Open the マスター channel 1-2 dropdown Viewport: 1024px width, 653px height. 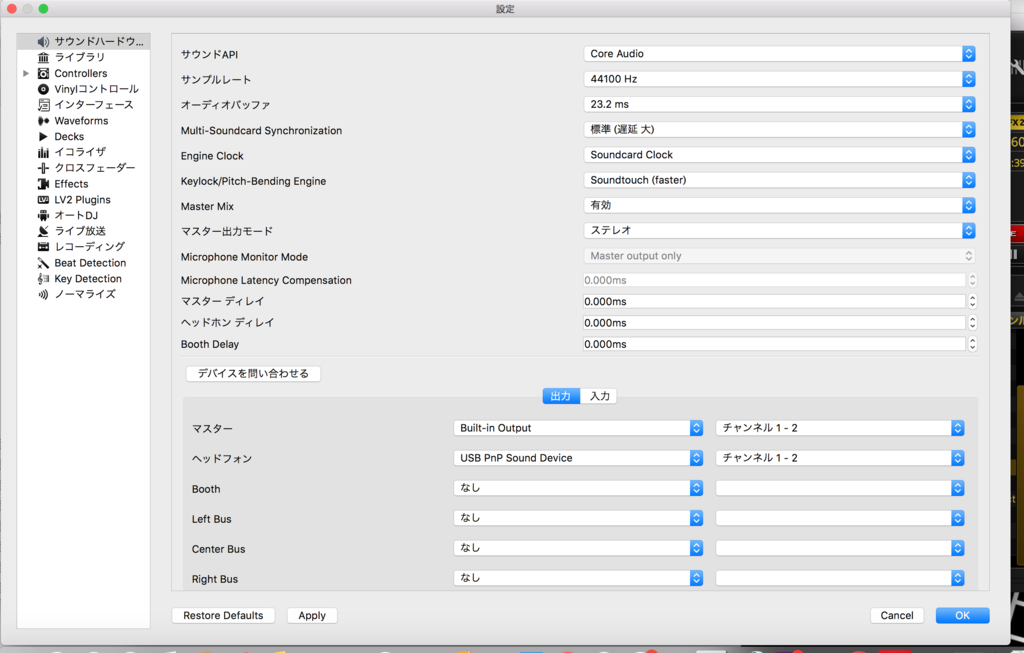[840, 428]
